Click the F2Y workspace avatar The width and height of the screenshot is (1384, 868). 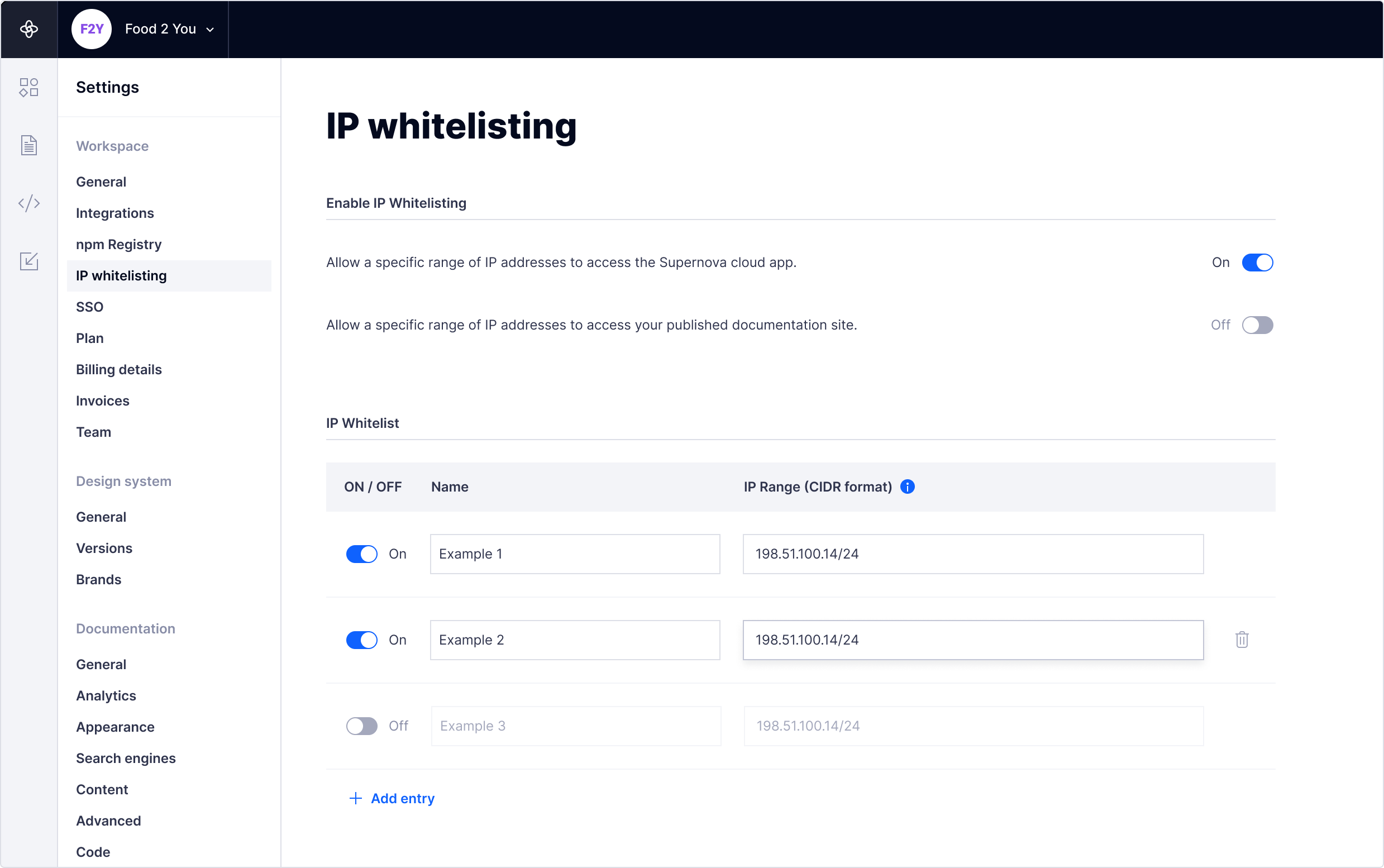[x=92, y=28]
